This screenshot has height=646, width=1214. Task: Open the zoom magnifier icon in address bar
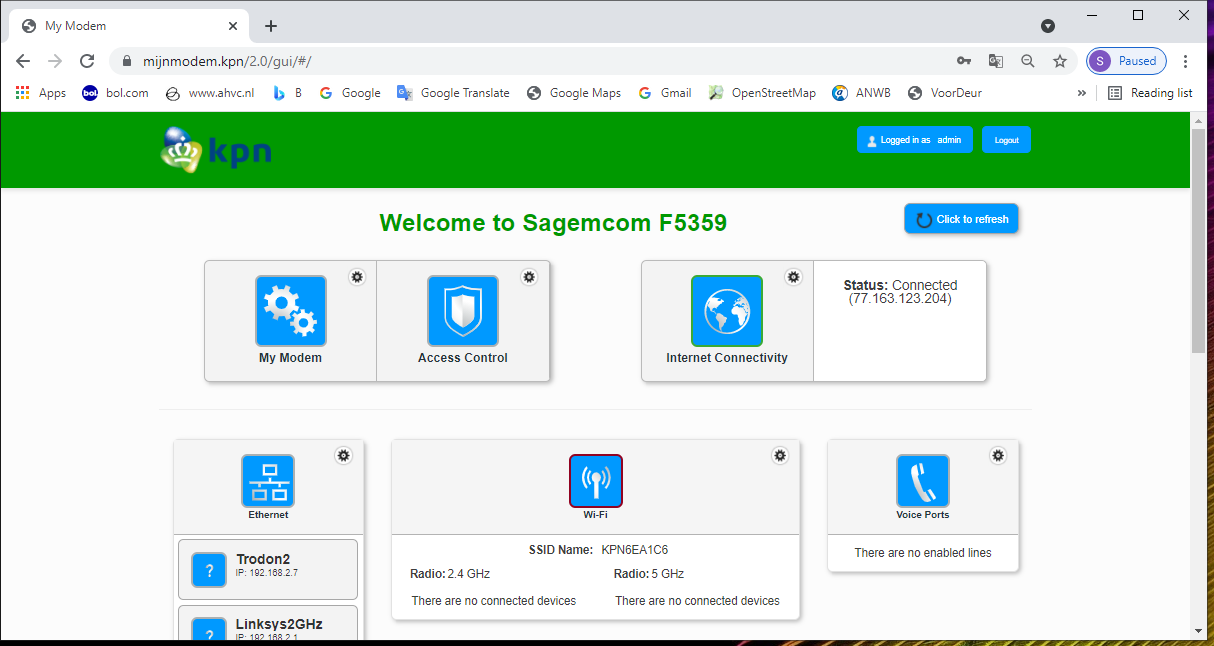click(1028, 61)
